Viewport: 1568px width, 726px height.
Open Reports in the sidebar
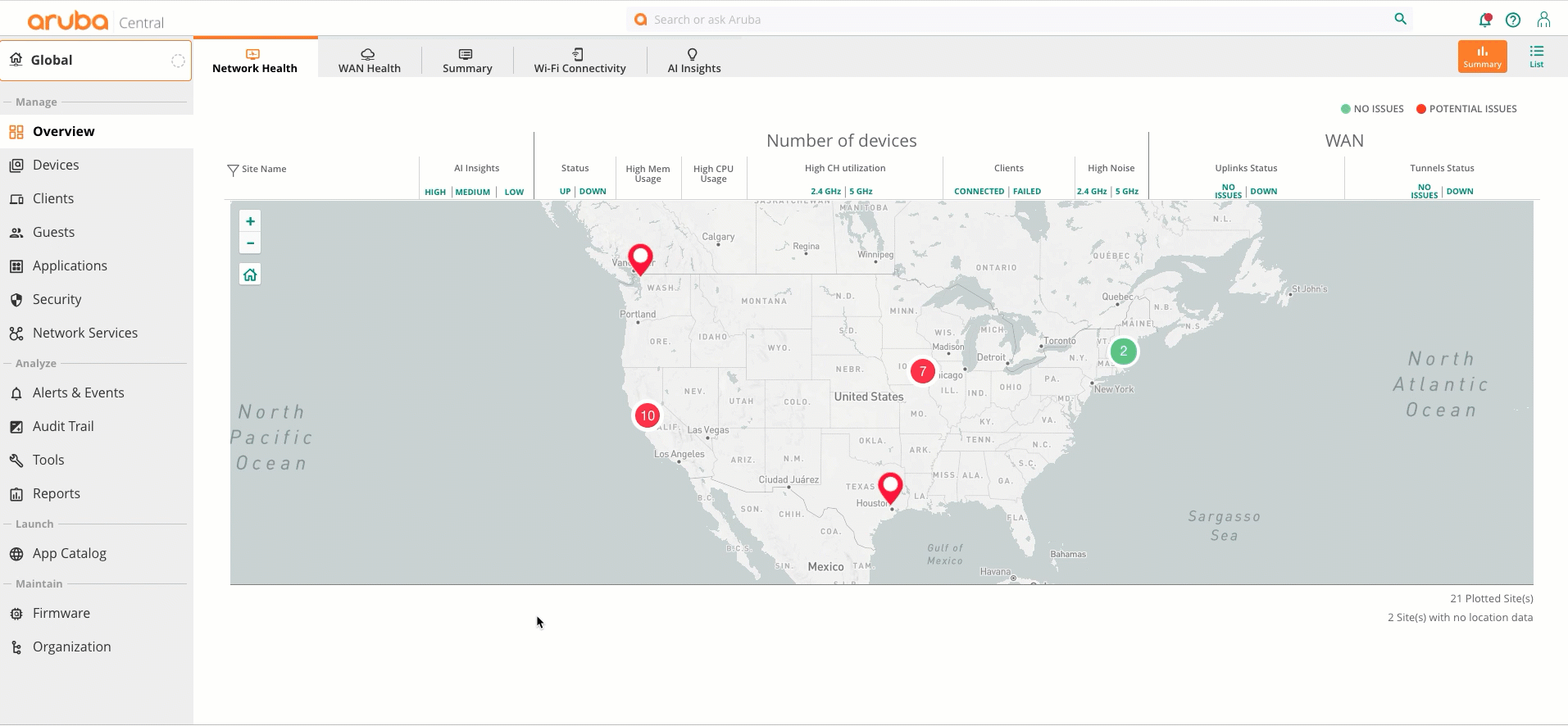pyautogui.click(x=97, y=493)
